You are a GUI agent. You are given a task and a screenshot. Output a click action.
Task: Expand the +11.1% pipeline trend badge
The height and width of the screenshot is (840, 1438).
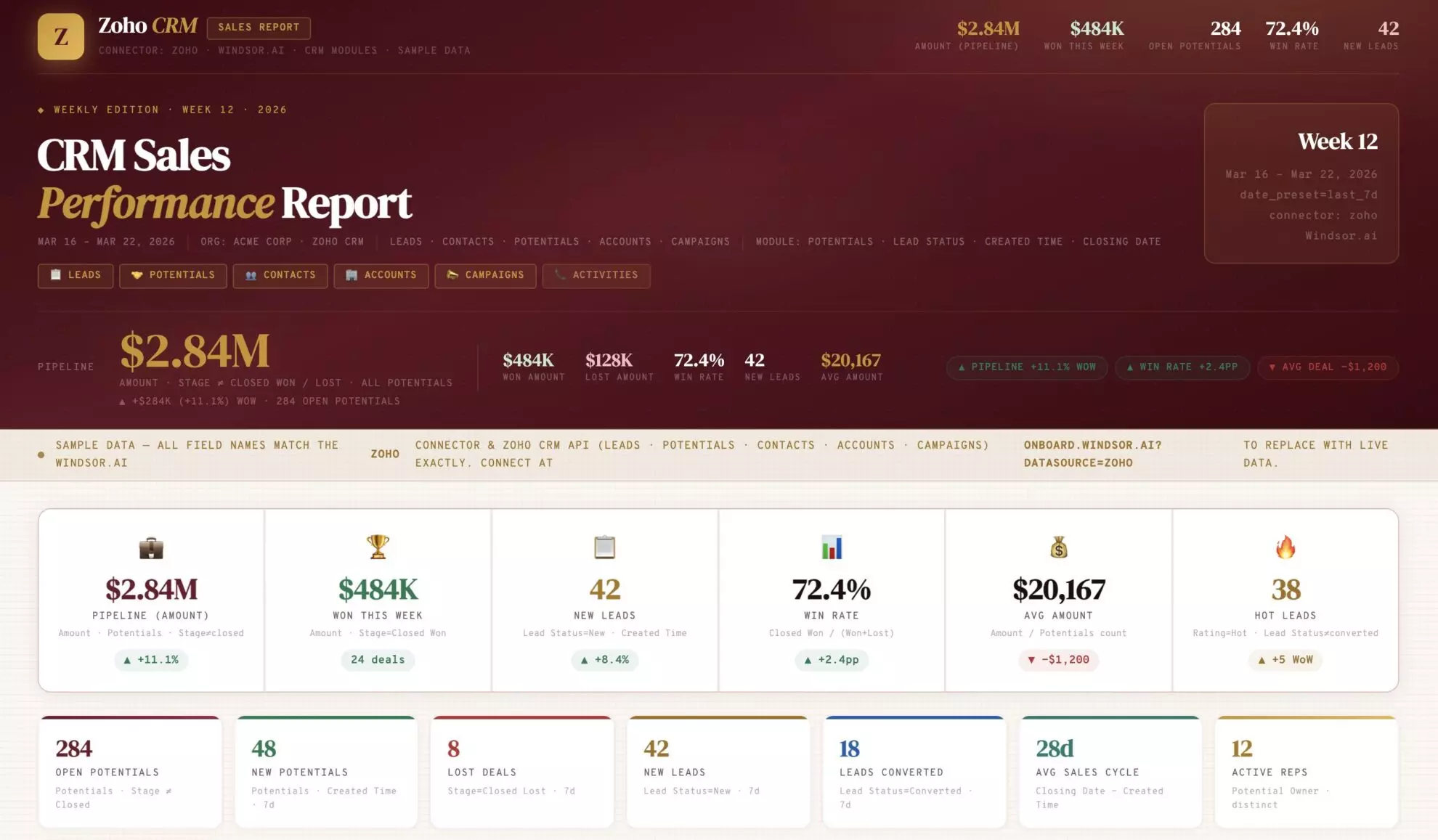click(x=151, y=660)
